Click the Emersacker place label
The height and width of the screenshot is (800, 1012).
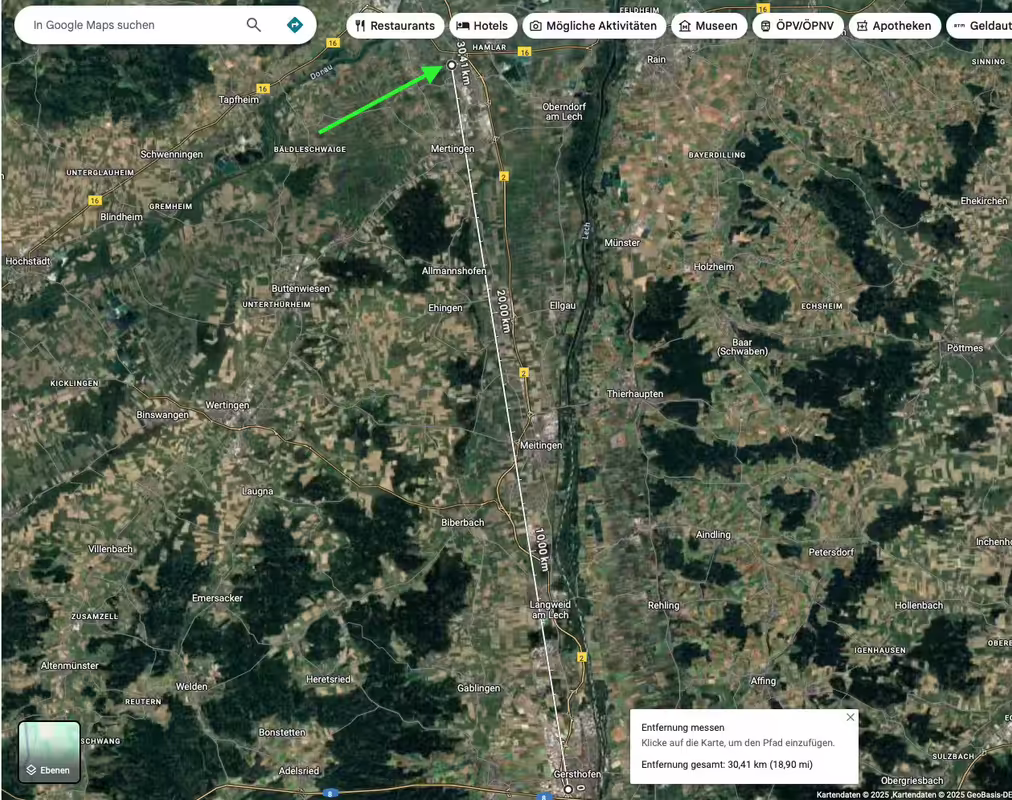(218, 598)
